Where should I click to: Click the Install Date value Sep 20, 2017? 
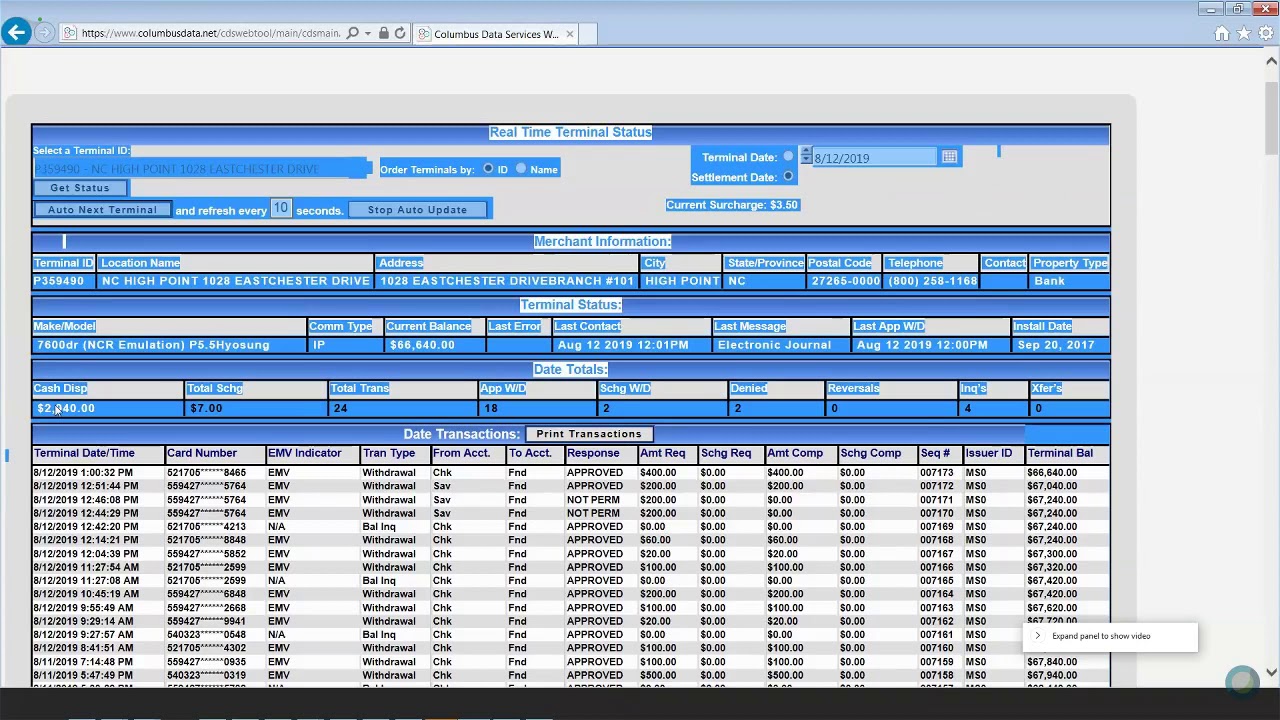[1056, 345]
